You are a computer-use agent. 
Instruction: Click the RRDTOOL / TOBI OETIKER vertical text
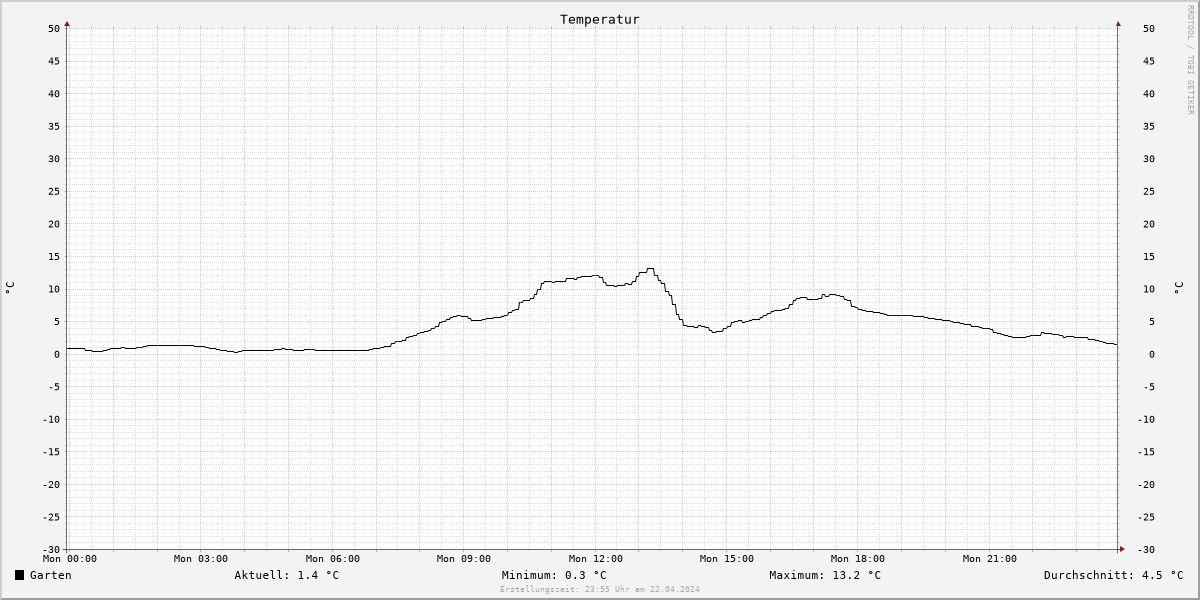(1190, 59)
